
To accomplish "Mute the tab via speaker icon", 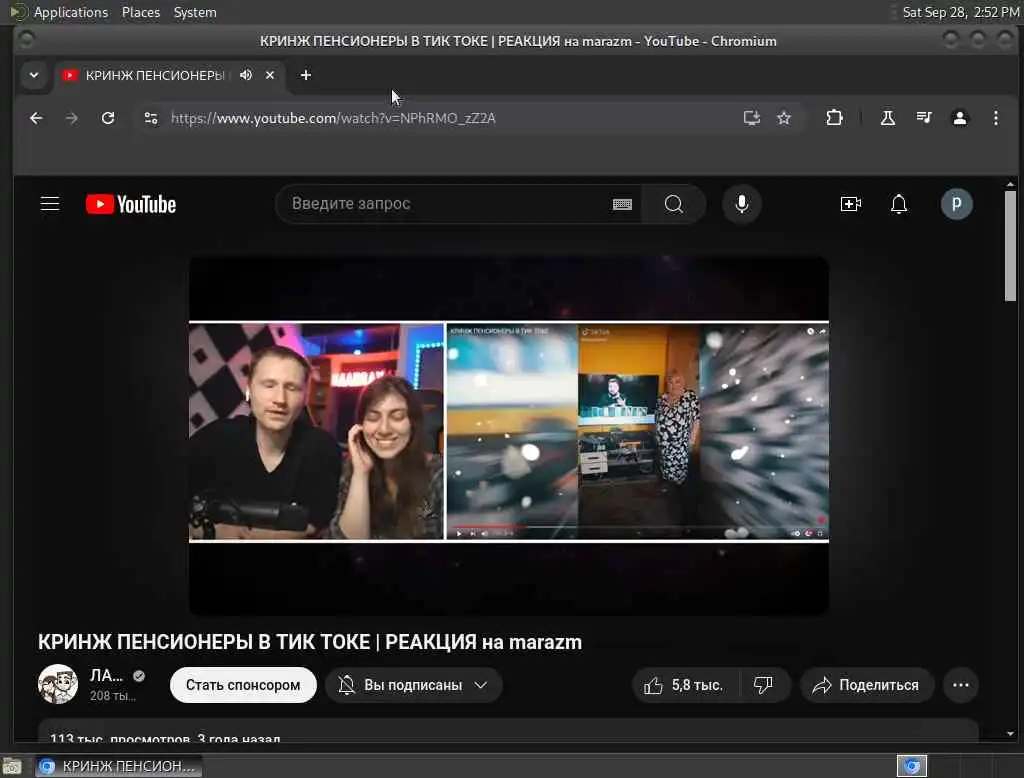I will (x=246, y=75).
